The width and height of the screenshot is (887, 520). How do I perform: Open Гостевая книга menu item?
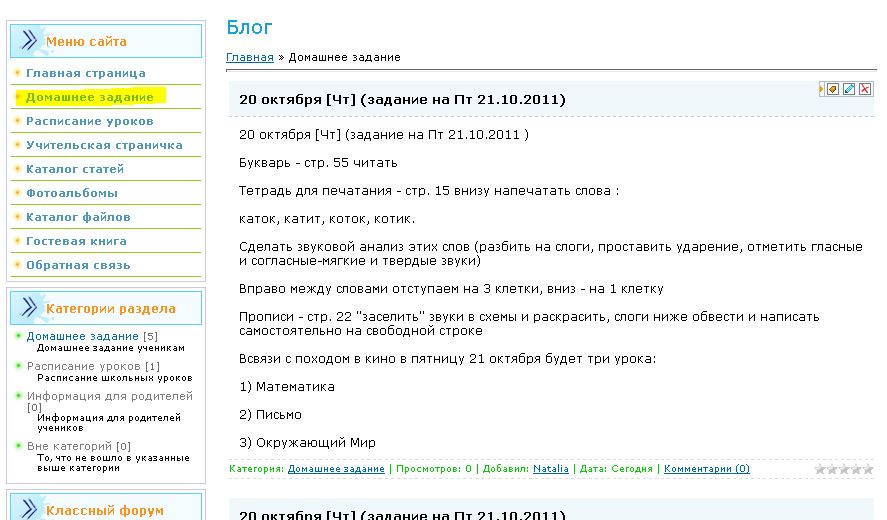click(x=76, y=241)
